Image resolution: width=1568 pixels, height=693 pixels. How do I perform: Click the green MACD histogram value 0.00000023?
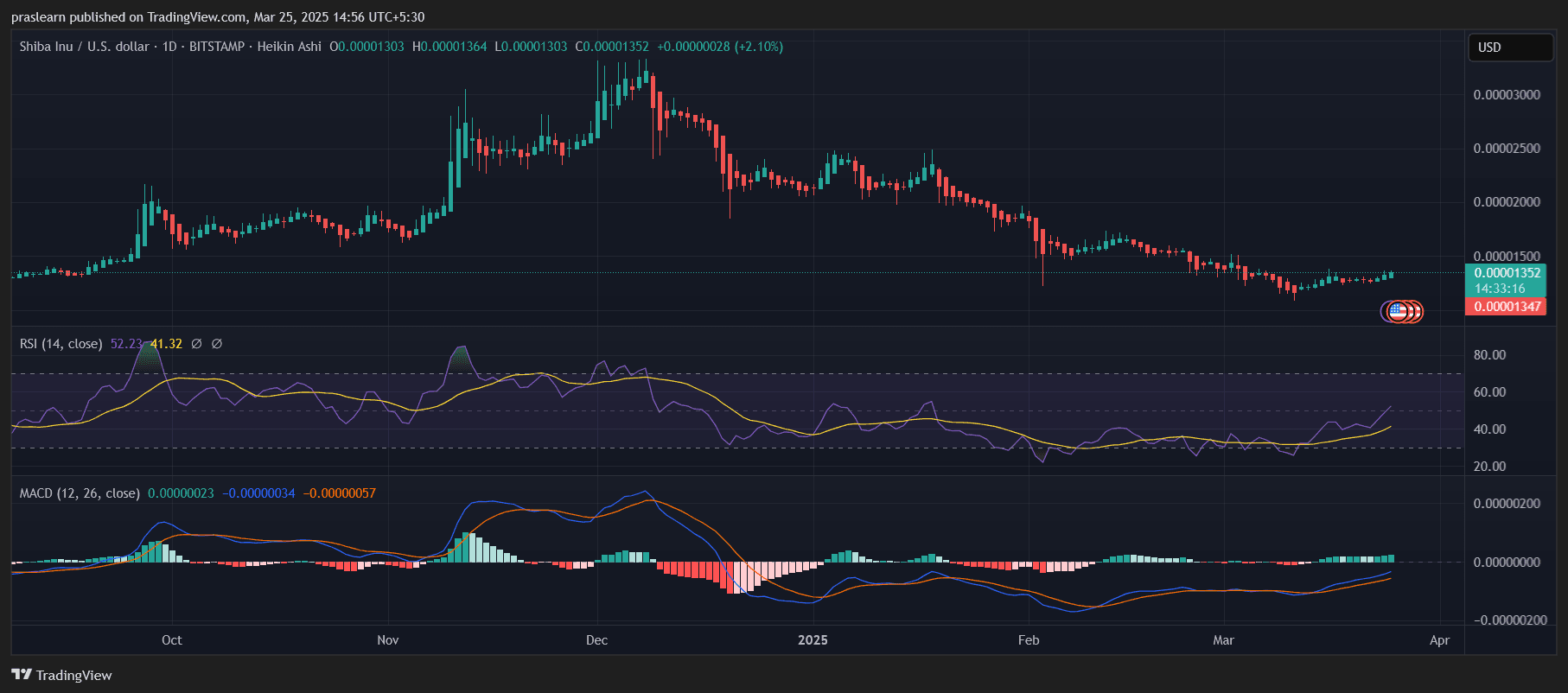181,493
